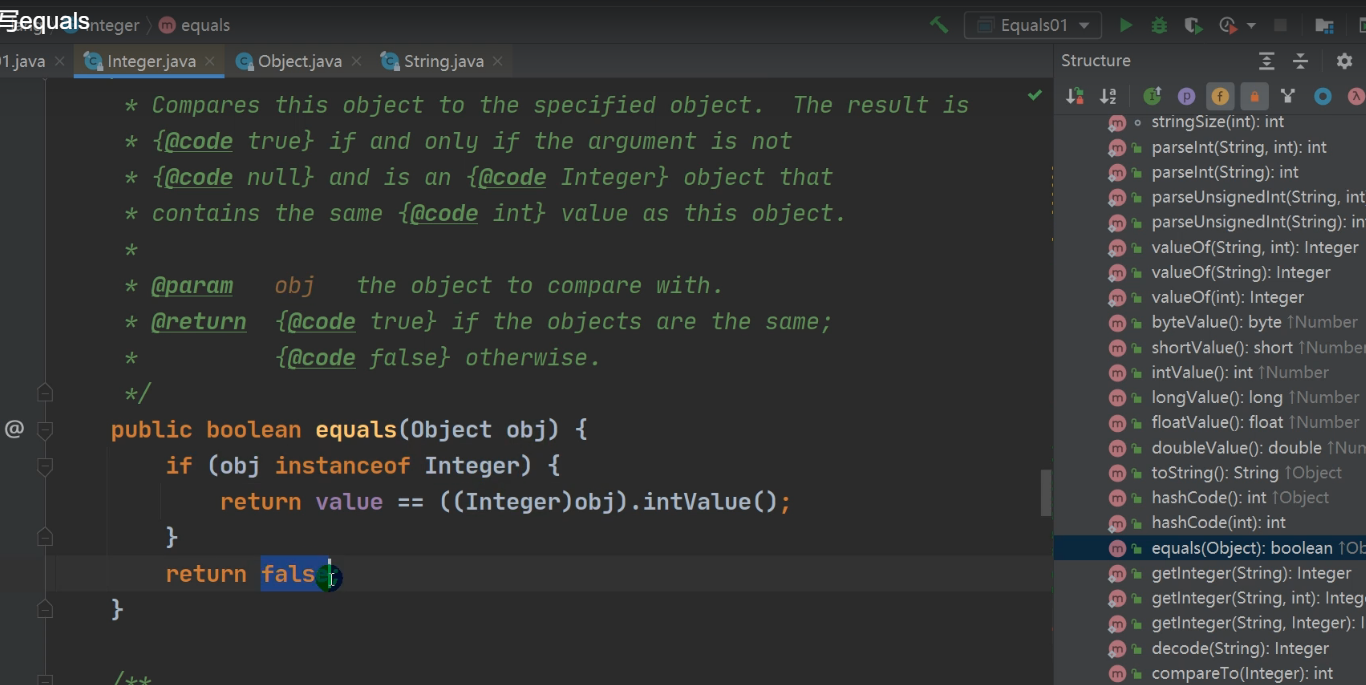This screenshot has height=685, width=1366.
Task: Toggle sort by visibility in Structure
Action: (x=1075, y=96)
